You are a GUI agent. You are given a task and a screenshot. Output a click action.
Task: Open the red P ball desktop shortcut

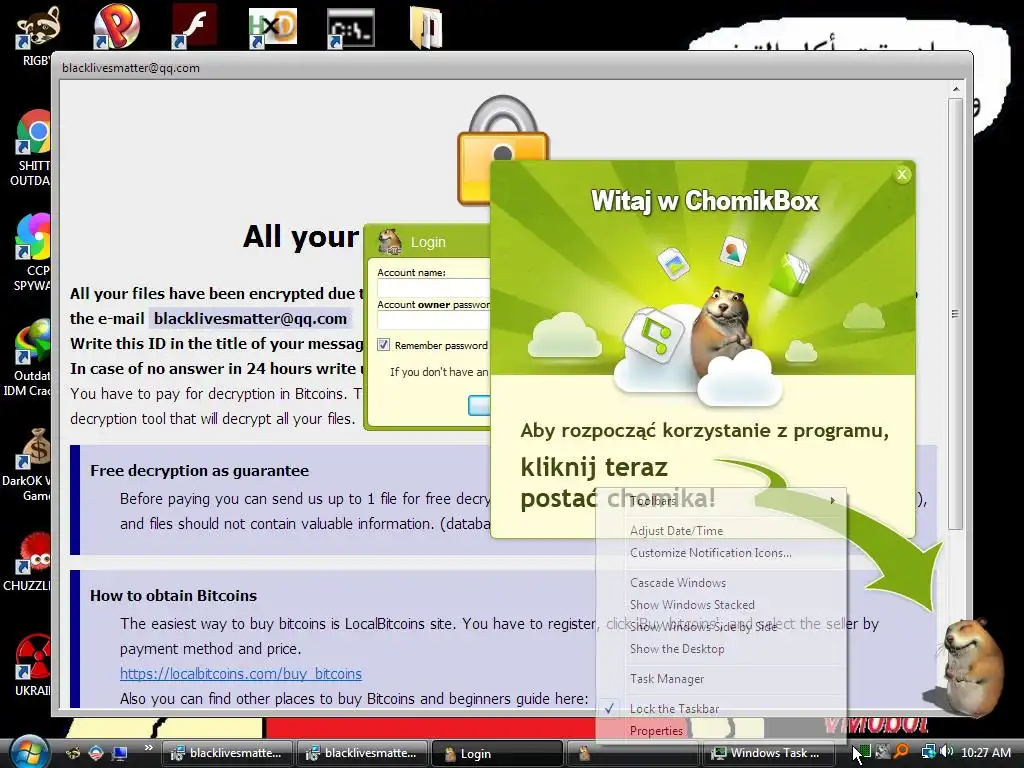tap(116, 26)
